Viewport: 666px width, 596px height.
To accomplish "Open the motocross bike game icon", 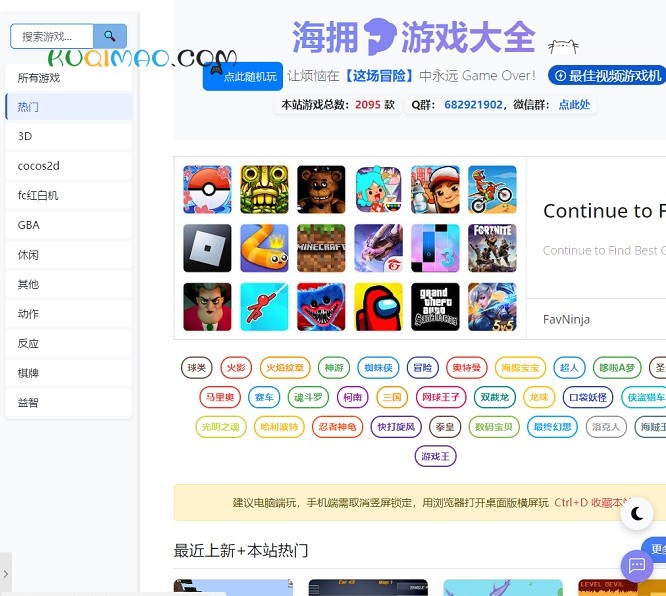I will [492, 189].
